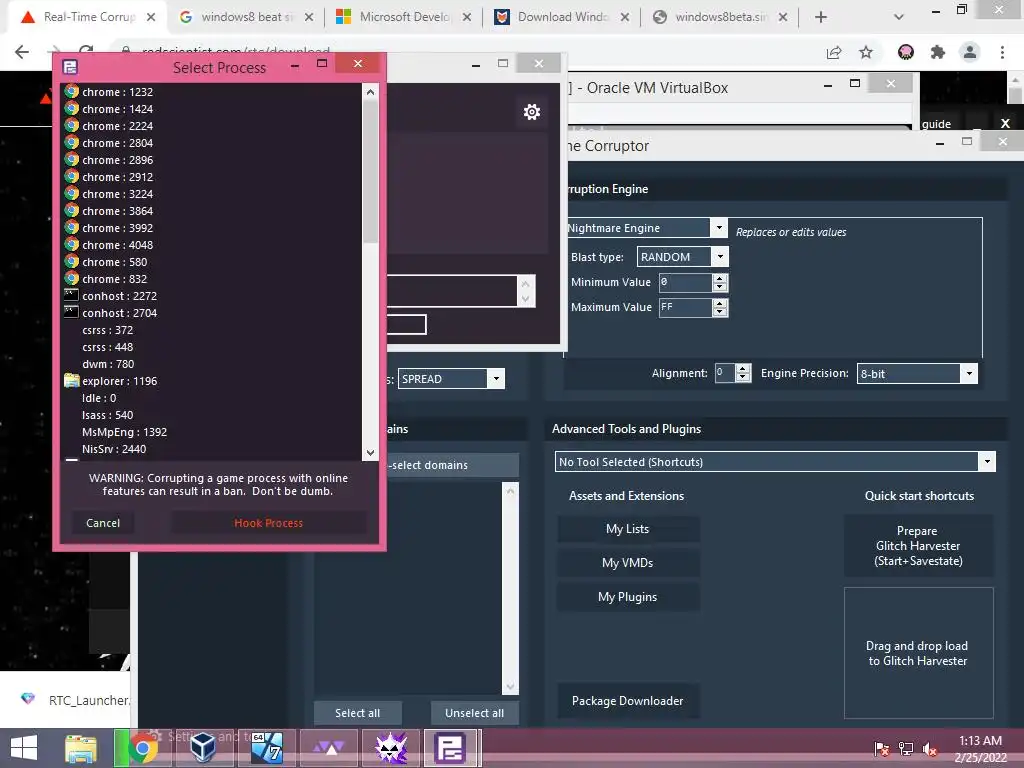1024x768 pixels.
Task: Open Chrome extensions puzzle icon
Action: coord(938,52)
